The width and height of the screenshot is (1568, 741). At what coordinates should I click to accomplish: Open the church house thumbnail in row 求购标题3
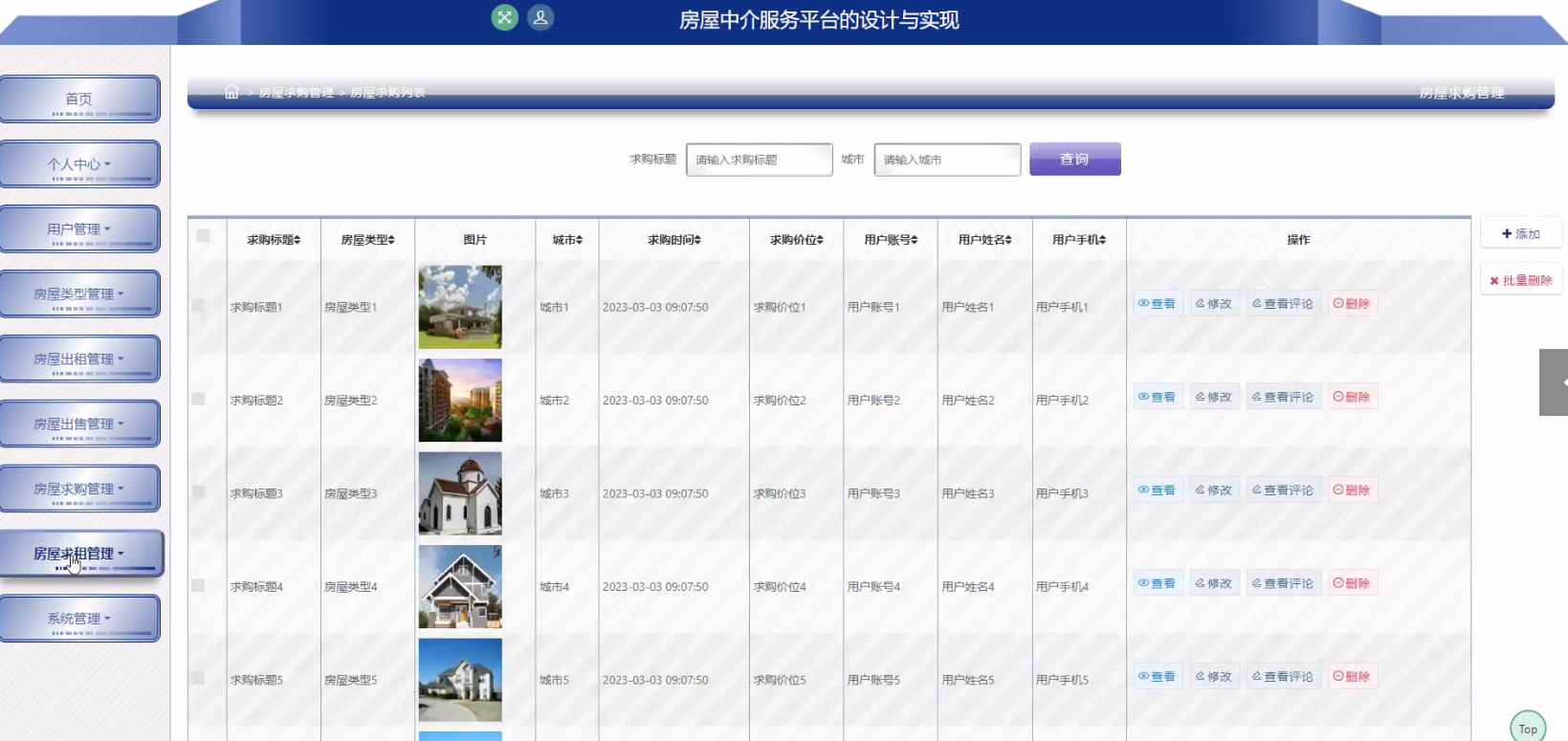click(x=460, y=493)
